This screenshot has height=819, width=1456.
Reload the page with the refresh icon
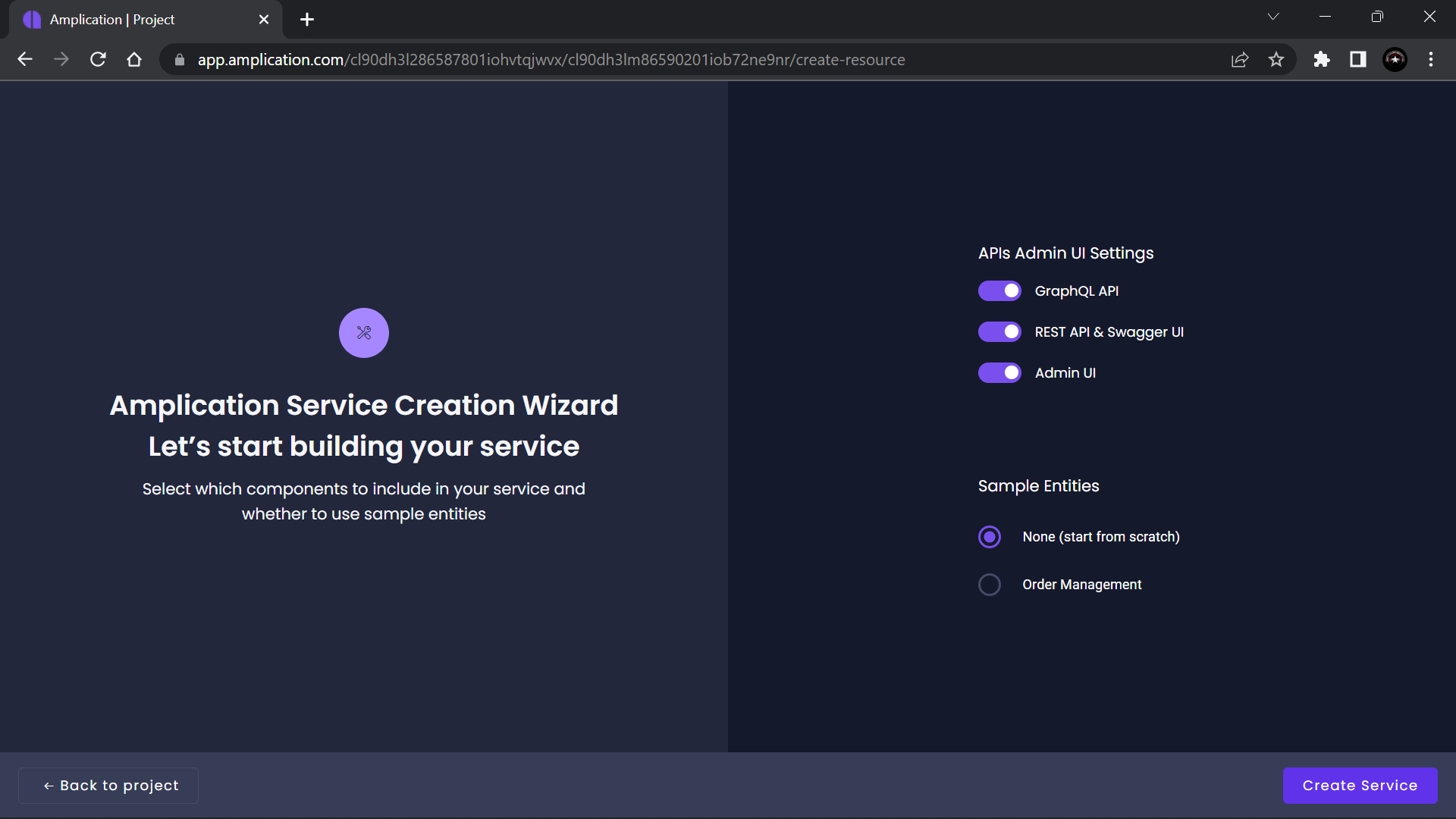98,59
